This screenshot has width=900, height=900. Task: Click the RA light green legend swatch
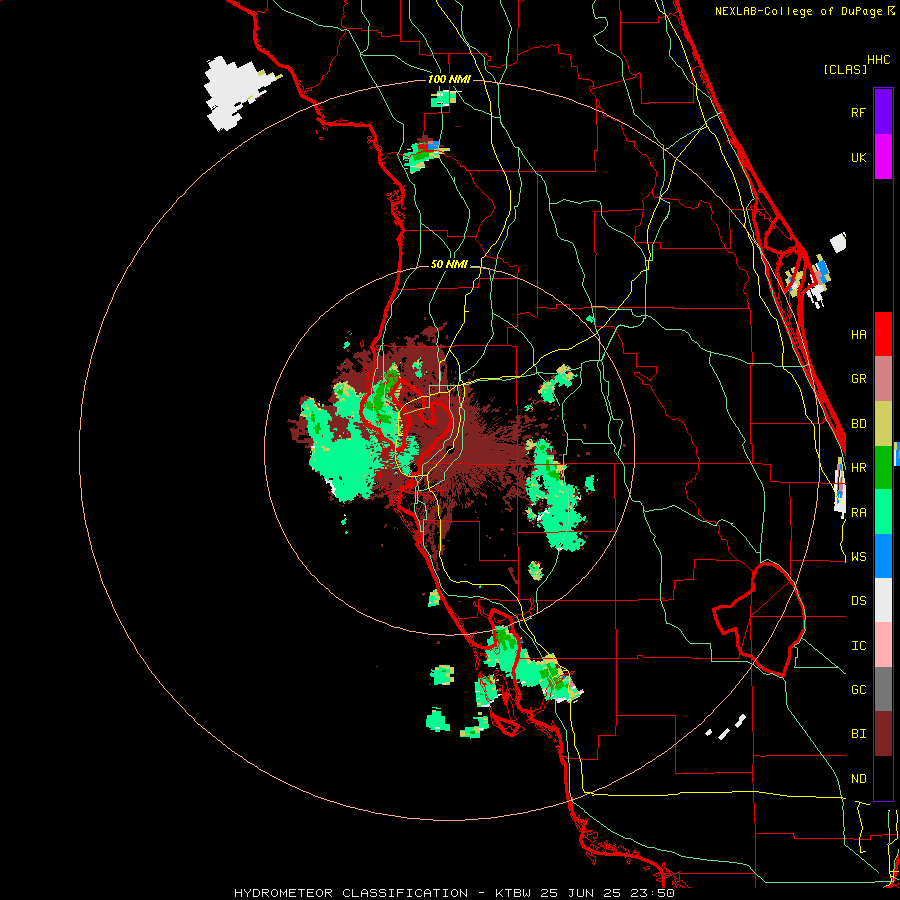coord(883,512)
